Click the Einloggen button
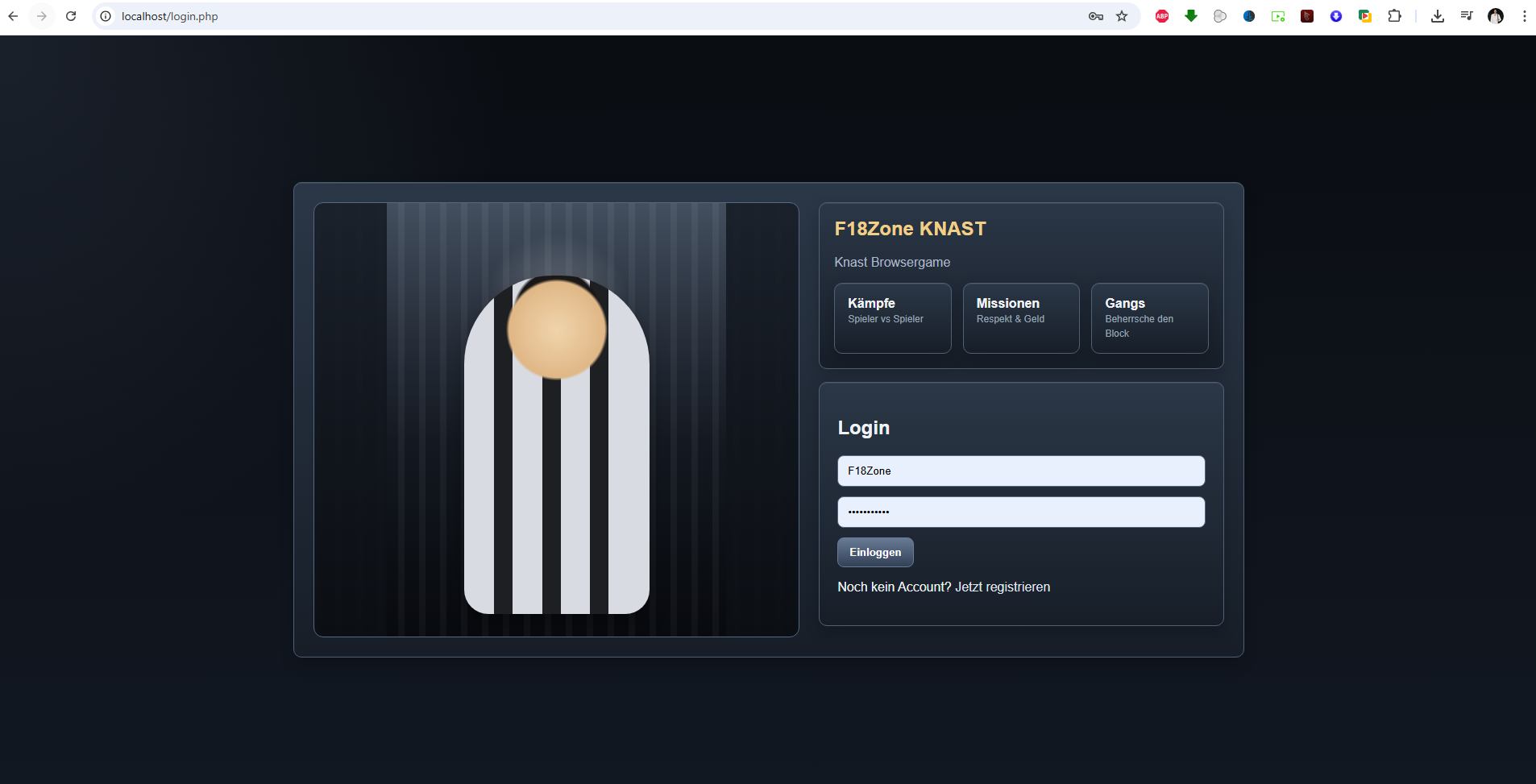Screen dimensions: 1536x784 [x=875, y=553]
